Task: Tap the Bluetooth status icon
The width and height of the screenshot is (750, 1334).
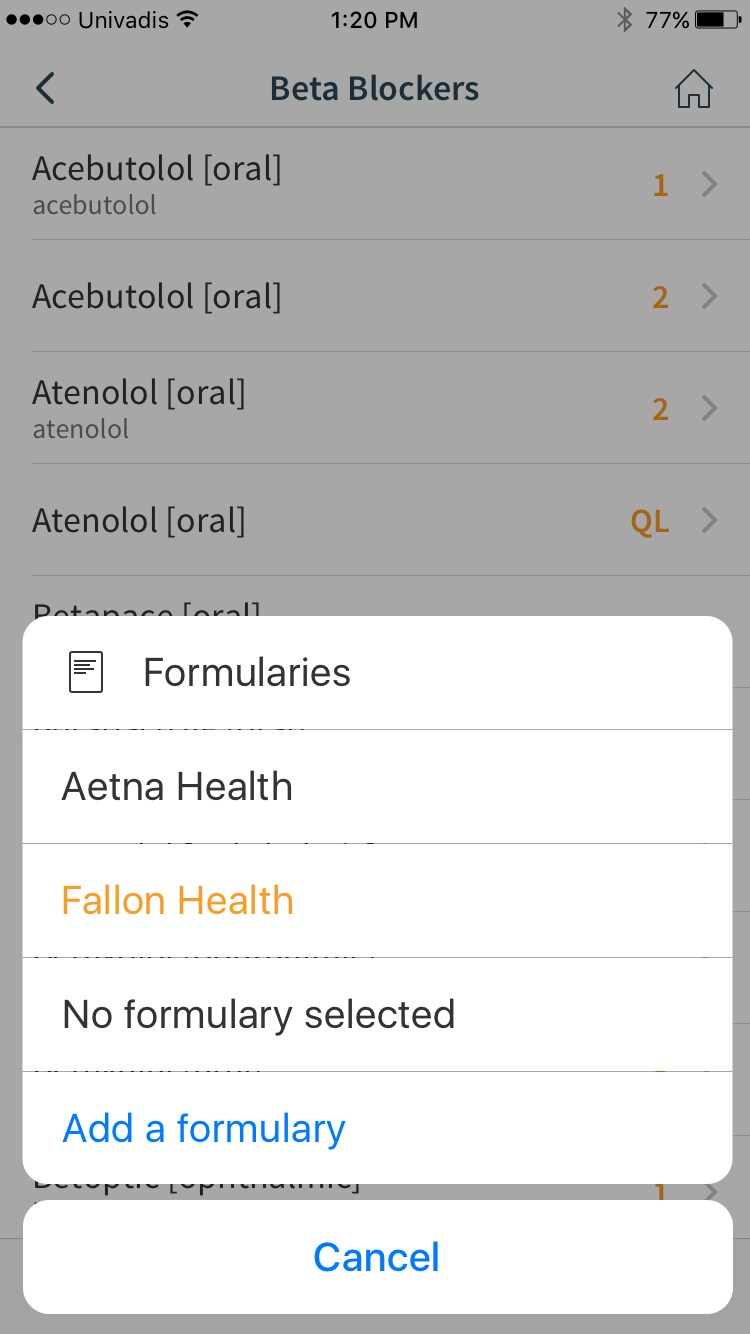Action: pos(624,19)
